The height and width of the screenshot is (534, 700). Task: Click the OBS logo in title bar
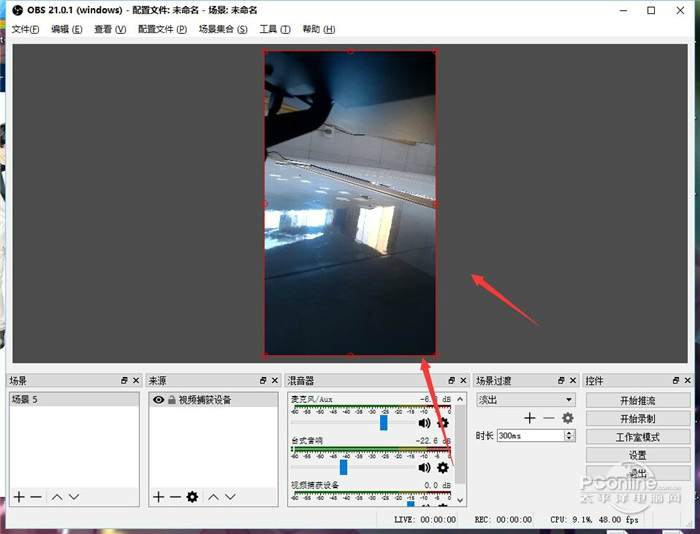(x=17, y=10)
